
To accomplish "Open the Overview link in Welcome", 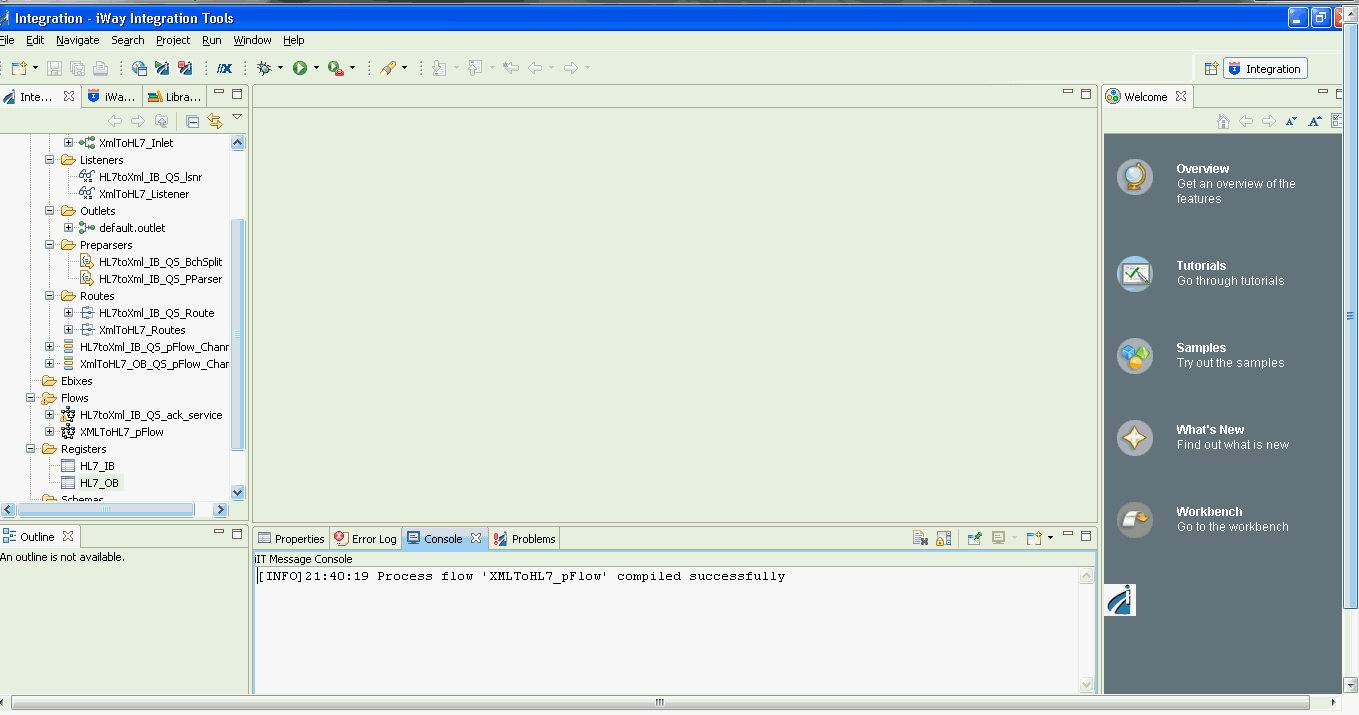I will (1202, 169).
